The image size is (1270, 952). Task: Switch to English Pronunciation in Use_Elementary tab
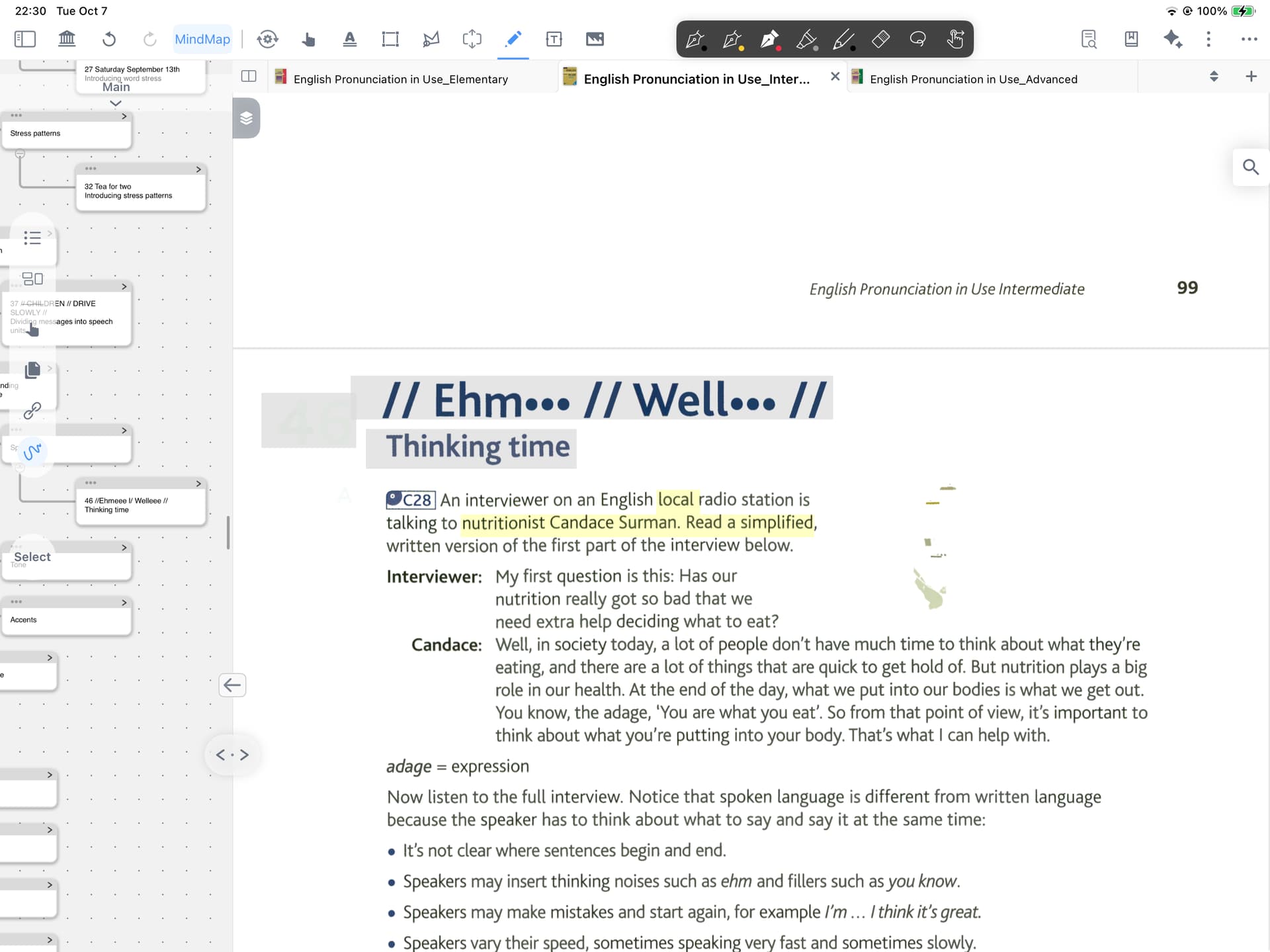point(400,79)
